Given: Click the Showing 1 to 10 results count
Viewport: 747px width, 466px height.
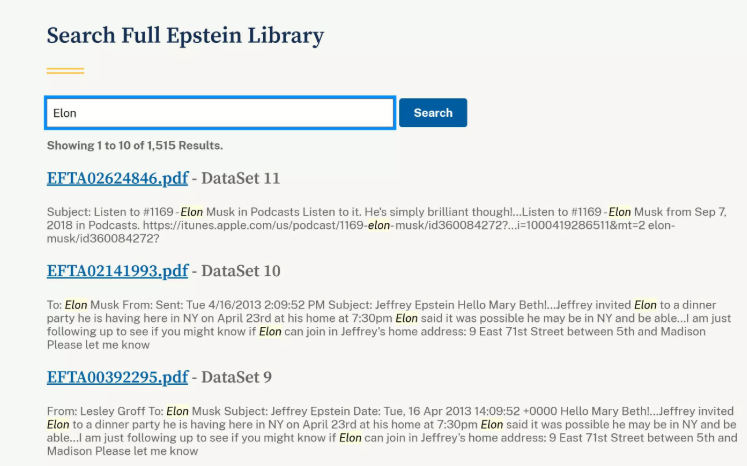Looking at the screenshot, I should (134, 146).
